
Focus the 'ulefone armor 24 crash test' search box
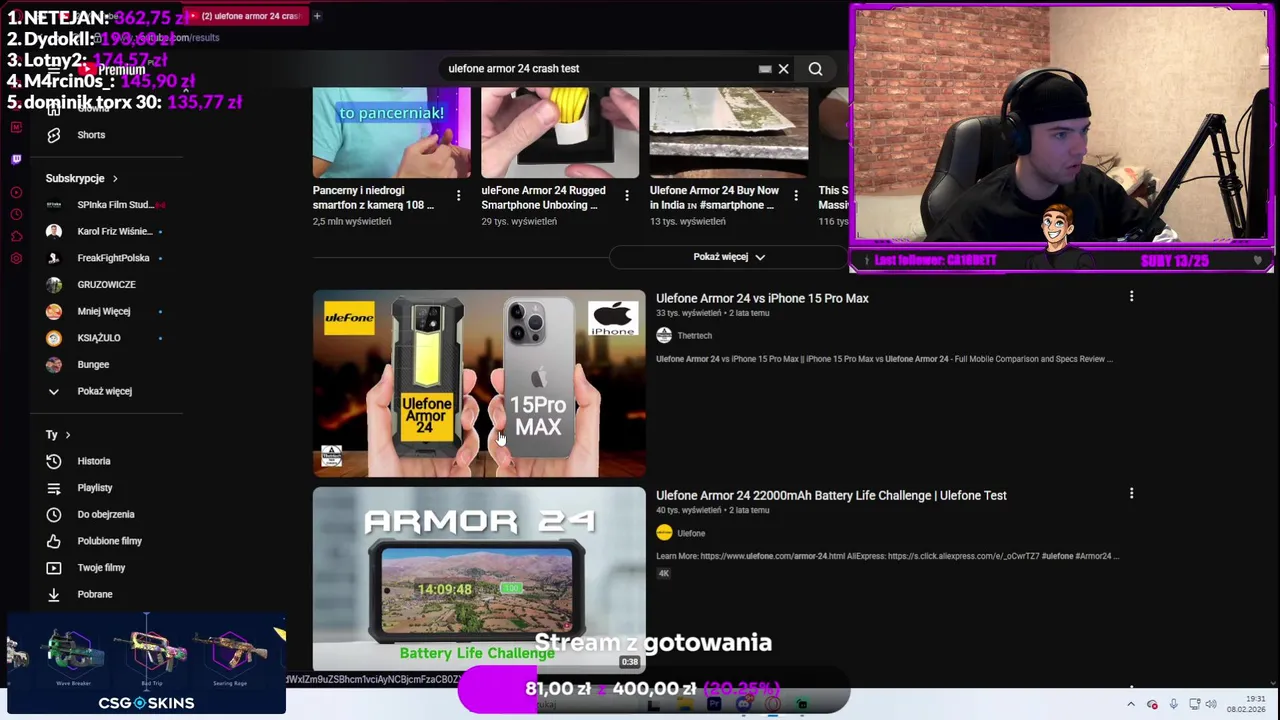tap(600, 69)
